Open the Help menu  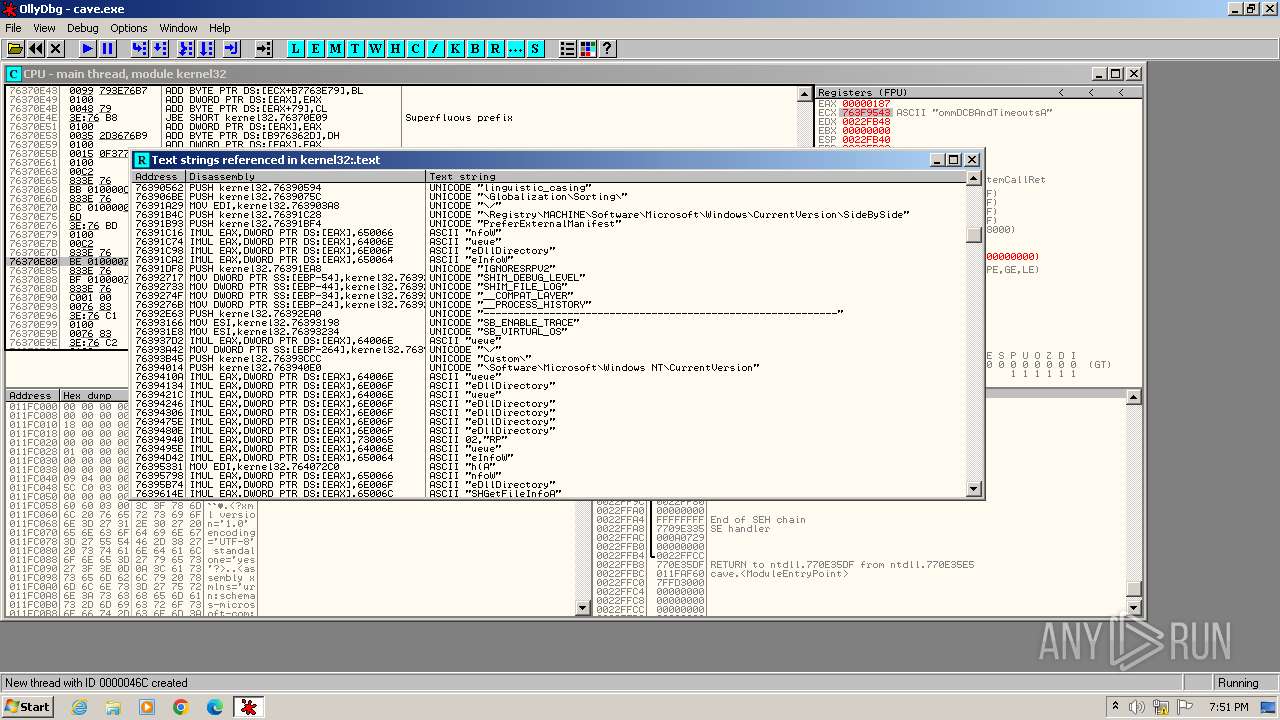[x=220, y=28]
